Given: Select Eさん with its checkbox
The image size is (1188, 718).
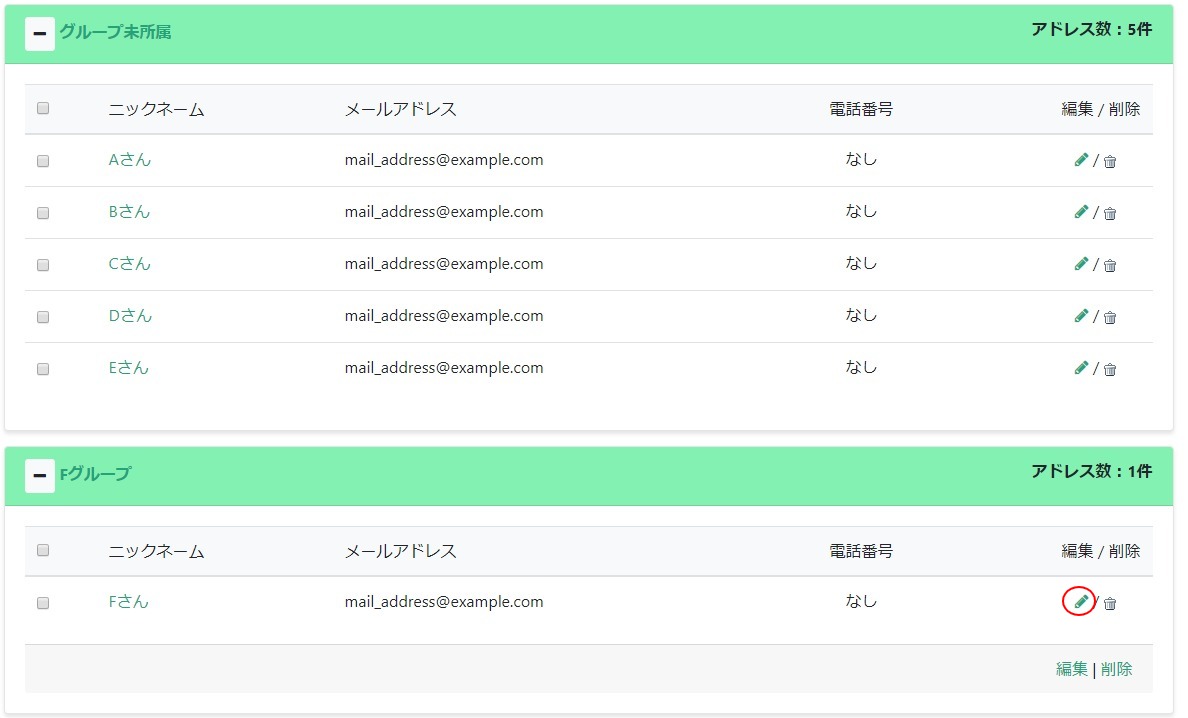Looking at the screenshot, I should tap(43, 369).
